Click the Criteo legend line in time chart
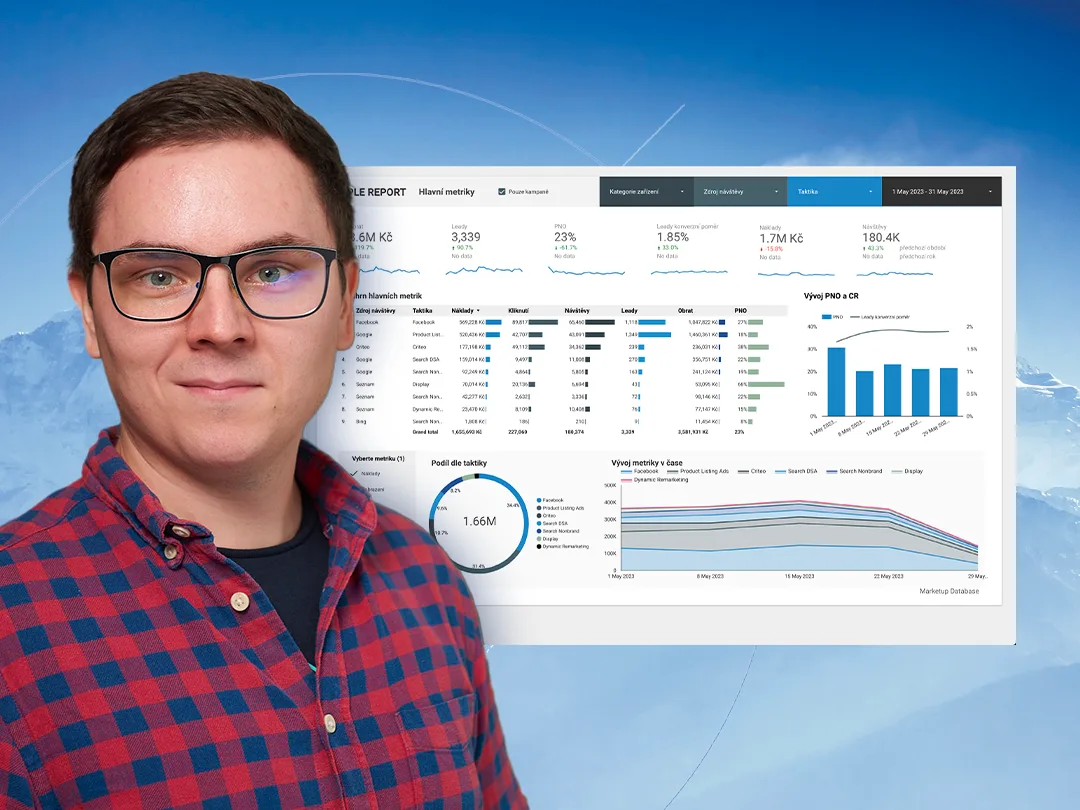The image size is (1080, 810). pyautogui.click(x=743, y=471)
